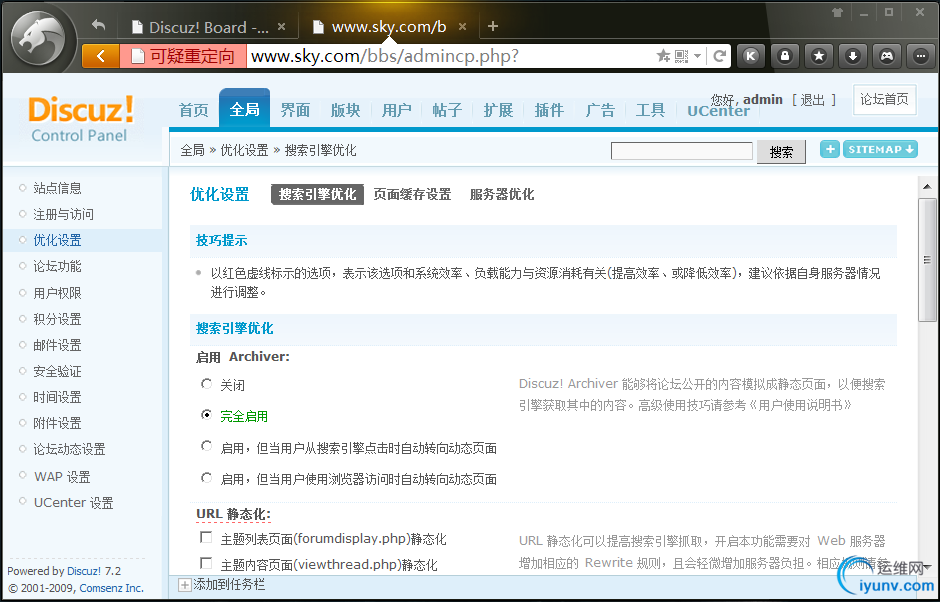Select the 关闭 Archiver radio option
Screen dimensions: 940x602
(x=206, y=384)
